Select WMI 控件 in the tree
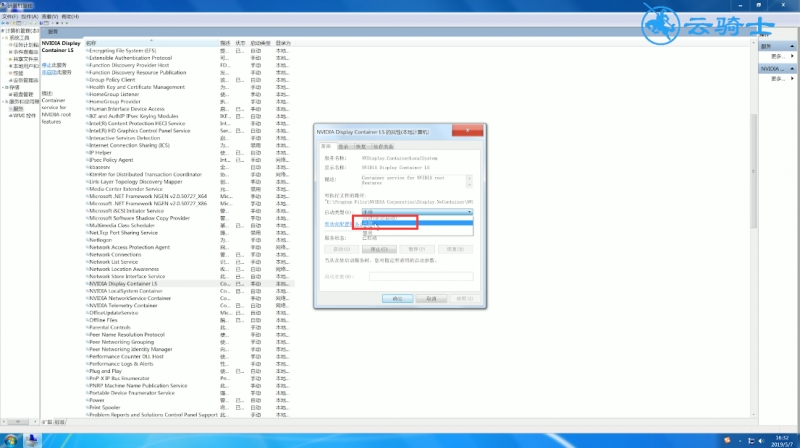Viewport: 800px width, 448px height. coord(24,116)
